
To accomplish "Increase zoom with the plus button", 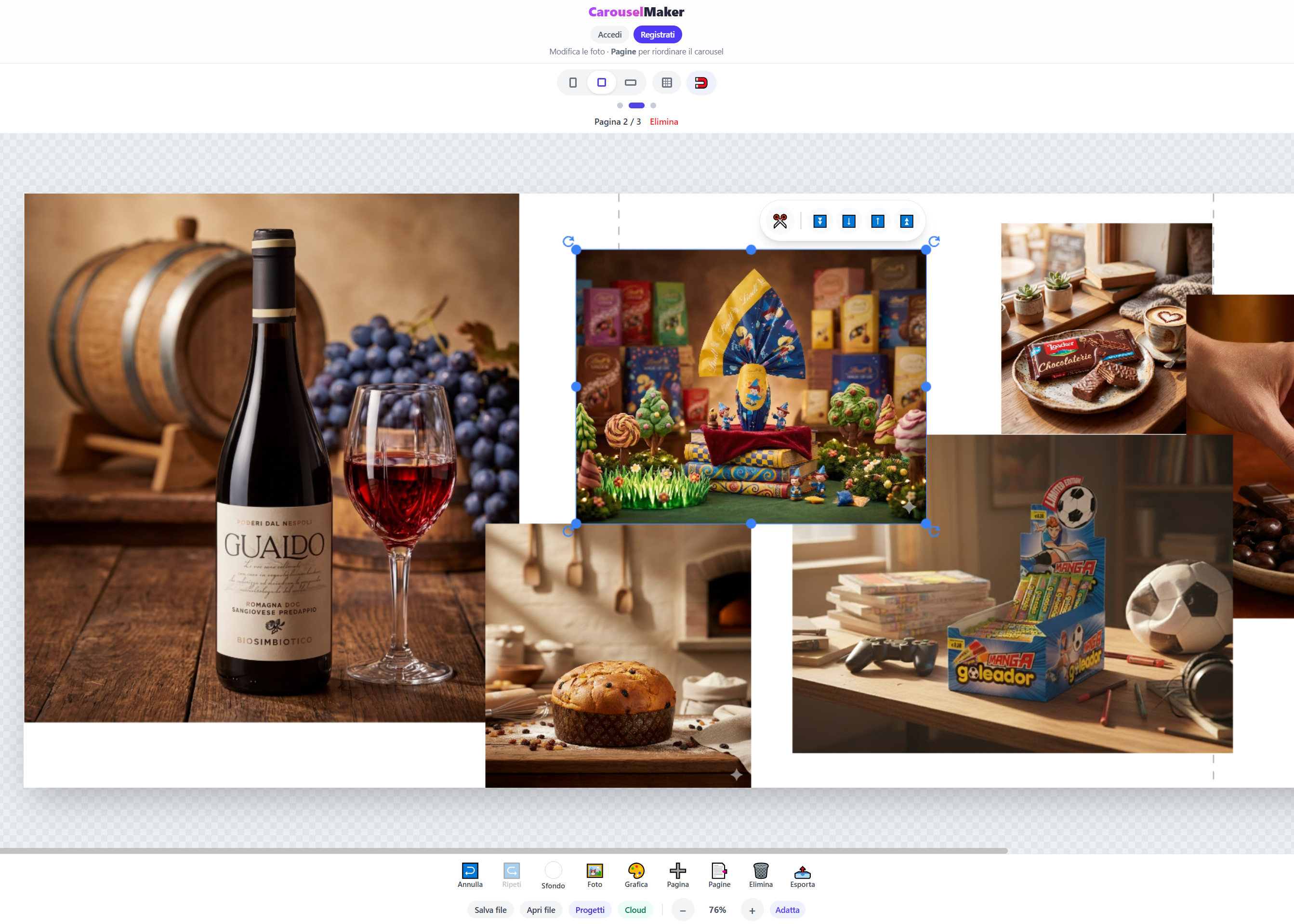I will [752, 911].
